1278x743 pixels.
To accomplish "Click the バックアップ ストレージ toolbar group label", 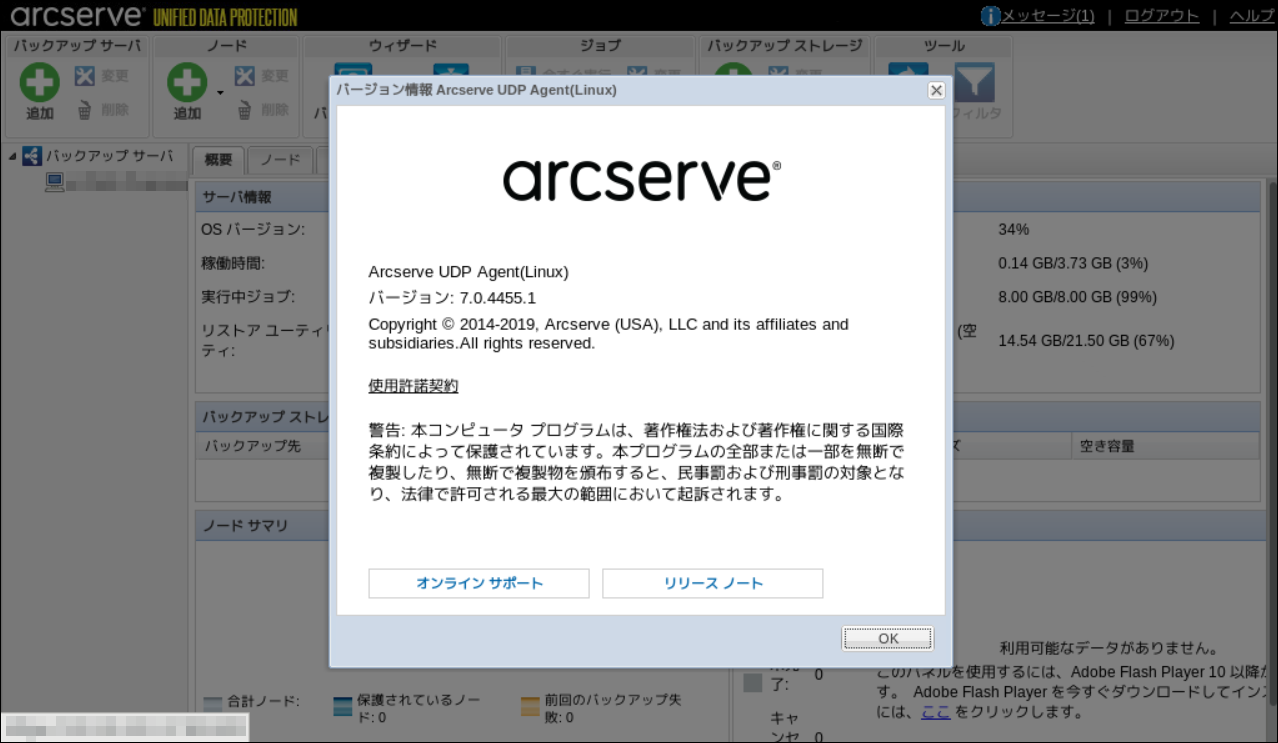I will pyautogui.click(x=785, y=46).
